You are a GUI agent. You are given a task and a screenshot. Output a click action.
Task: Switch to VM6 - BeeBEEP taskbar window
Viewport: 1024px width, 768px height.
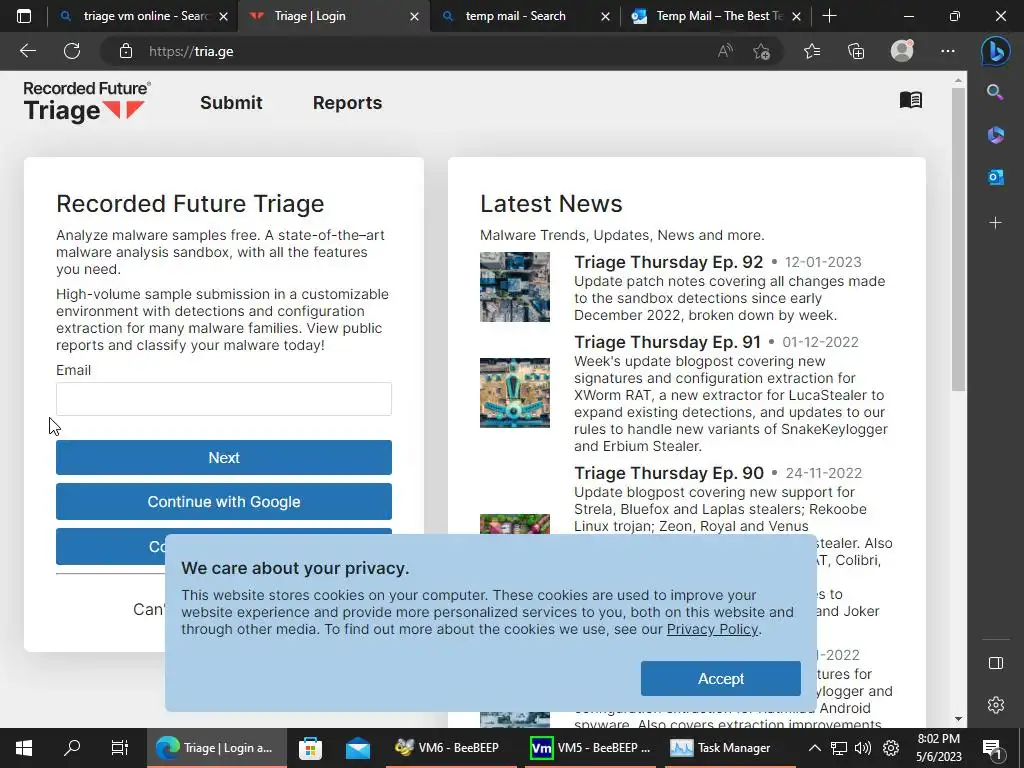449,748
